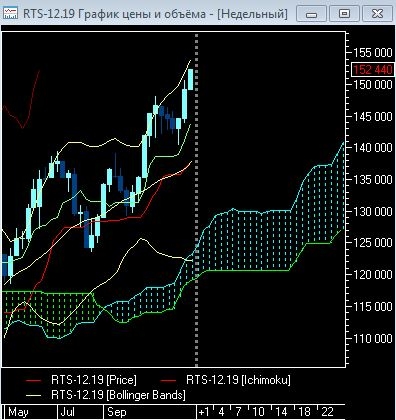Screen dimensions: 396x420
Task: Click the May label on time axis
Action: 18,412
